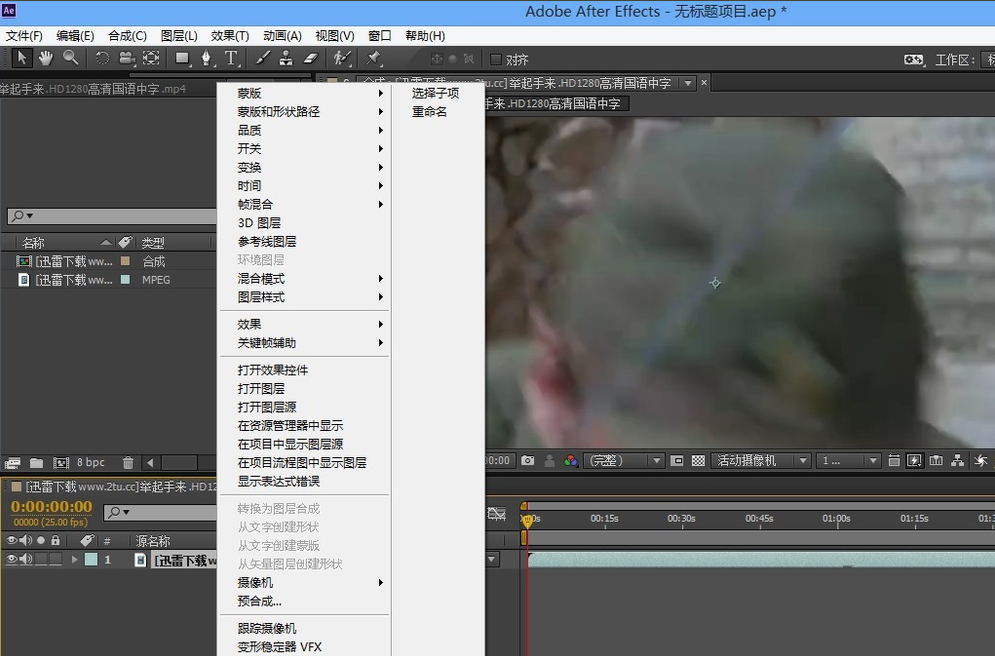995x656 pixels.
Task: Click the snapshot camera icon in viewer
Action: (527, 461)
